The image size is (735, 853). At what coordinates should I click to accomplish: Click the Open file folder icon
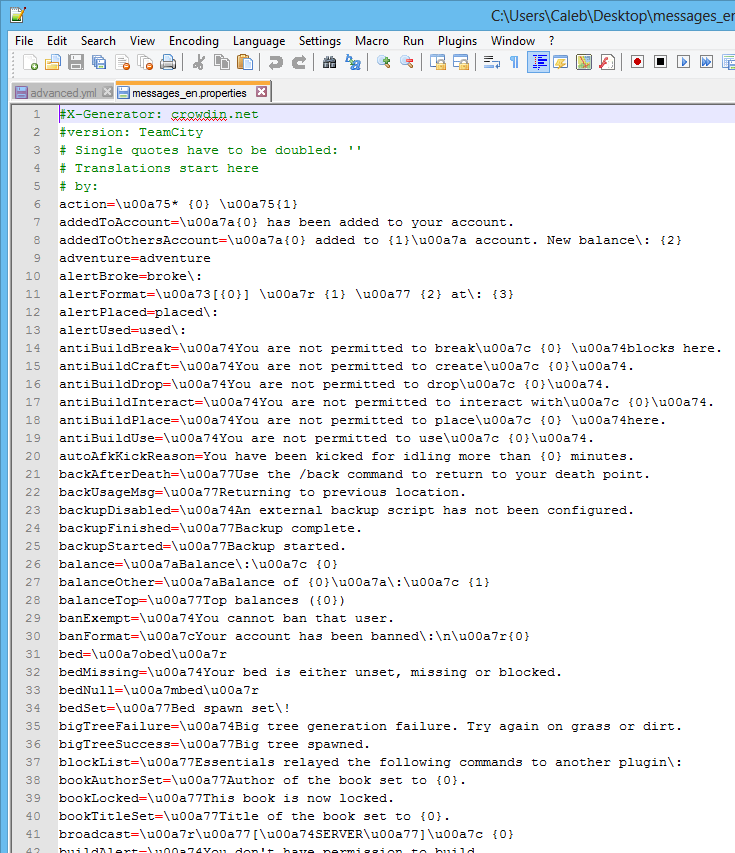(53, 62)
